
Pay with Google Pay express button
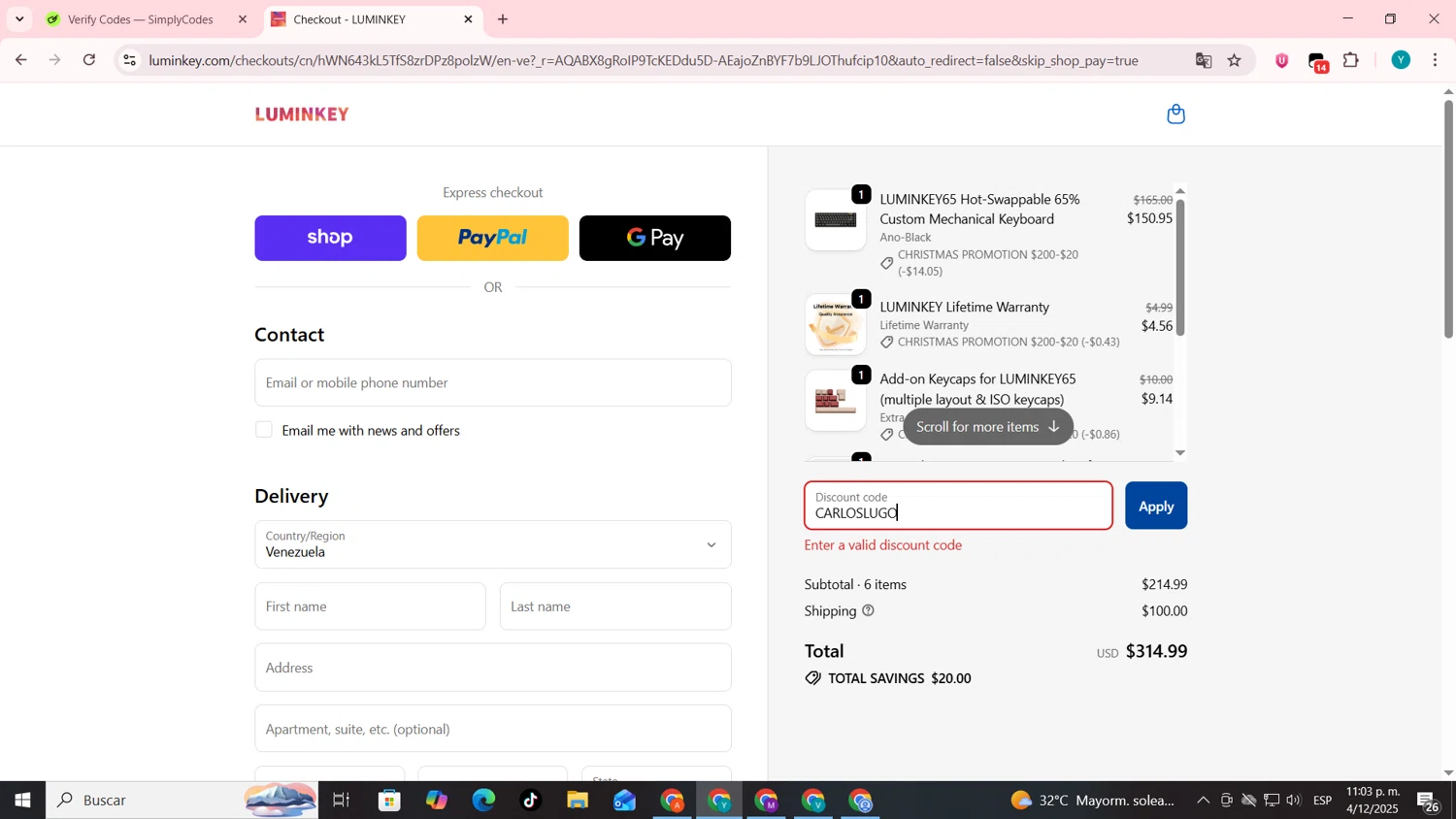click(655, 238)
